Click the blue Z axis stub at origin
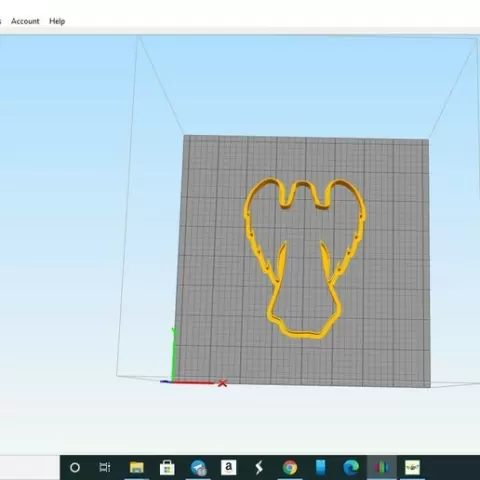This screenshot has width=480, height=480. [166, 382]
